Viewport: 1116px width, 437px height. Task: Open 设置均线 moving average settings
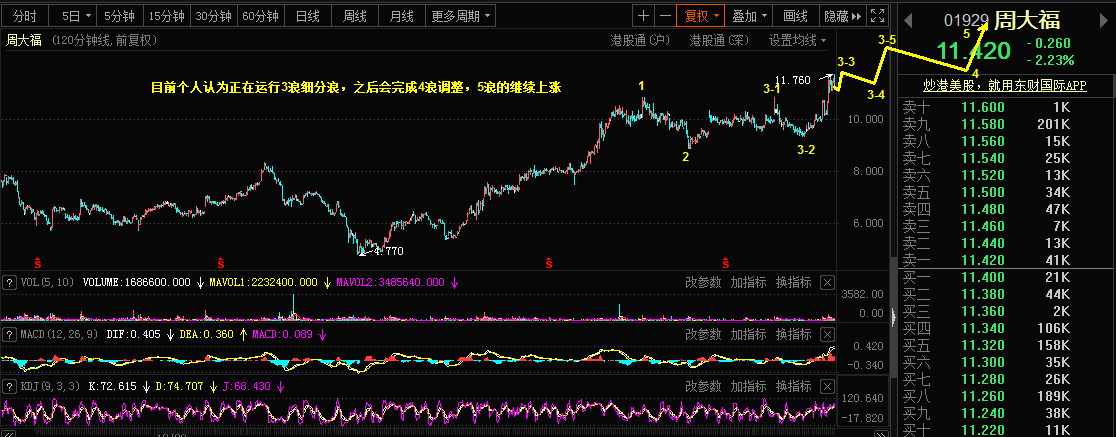(797, 41)
